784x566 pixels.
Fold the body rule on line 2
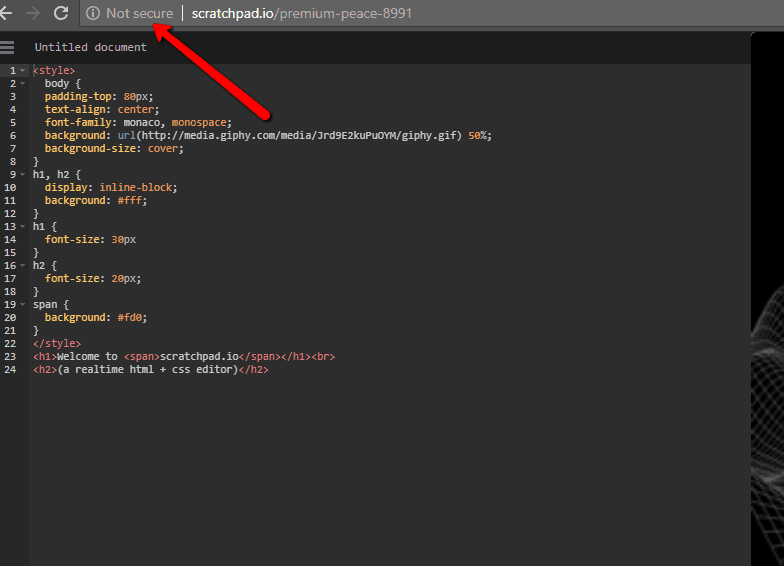[23, 84]
